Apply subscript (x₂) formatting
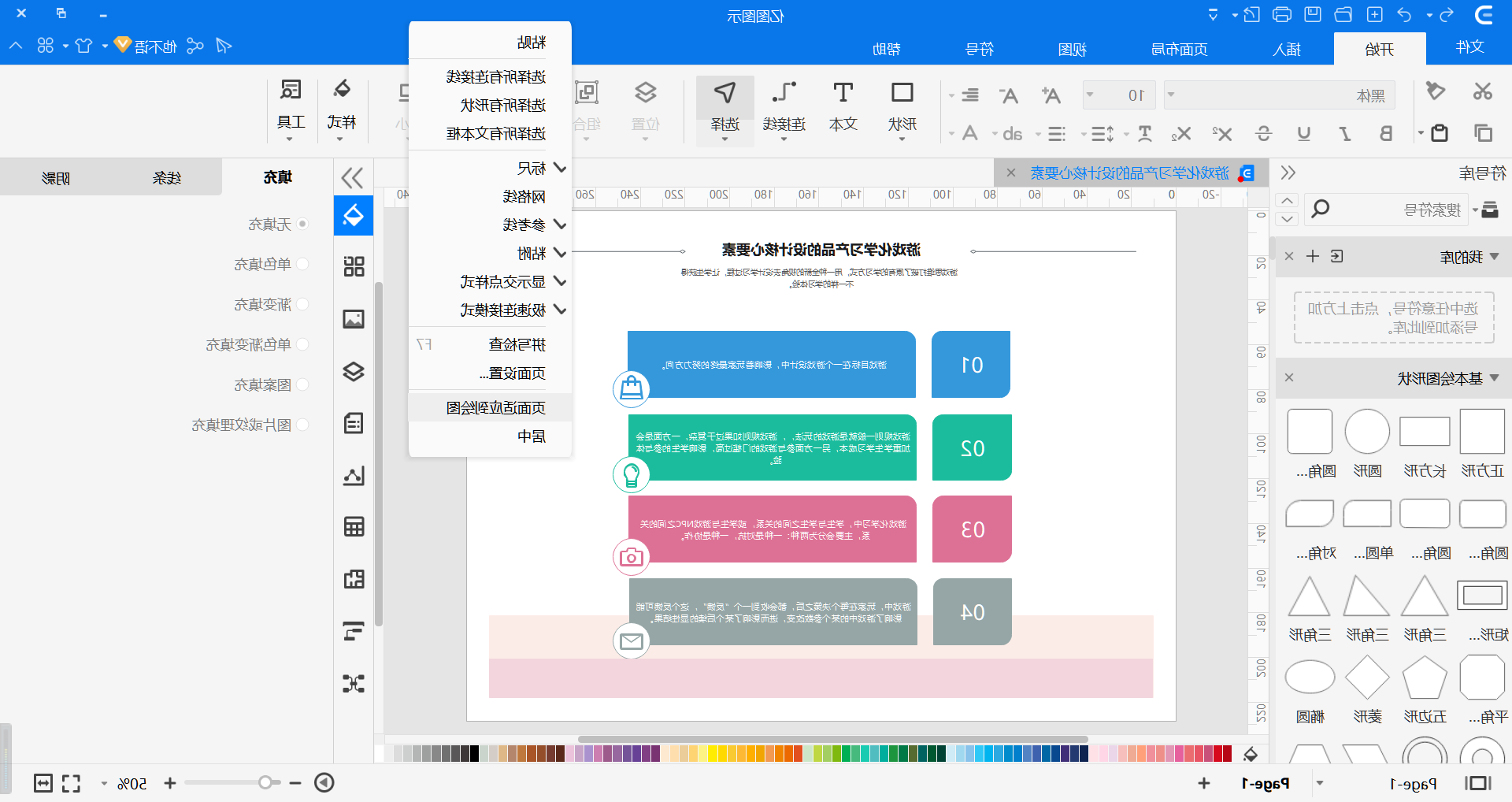Image resolution: width=1512 pixels, height=802 pixels. [1181, 134]
